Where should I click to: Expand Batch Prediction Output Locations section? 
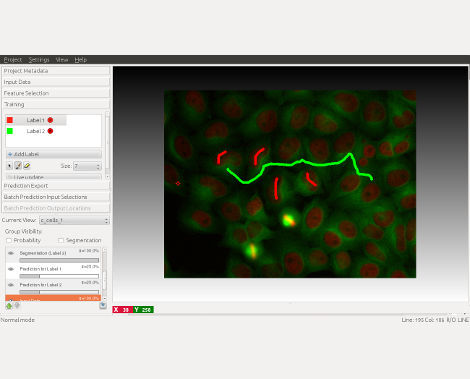tap(56, 208)
